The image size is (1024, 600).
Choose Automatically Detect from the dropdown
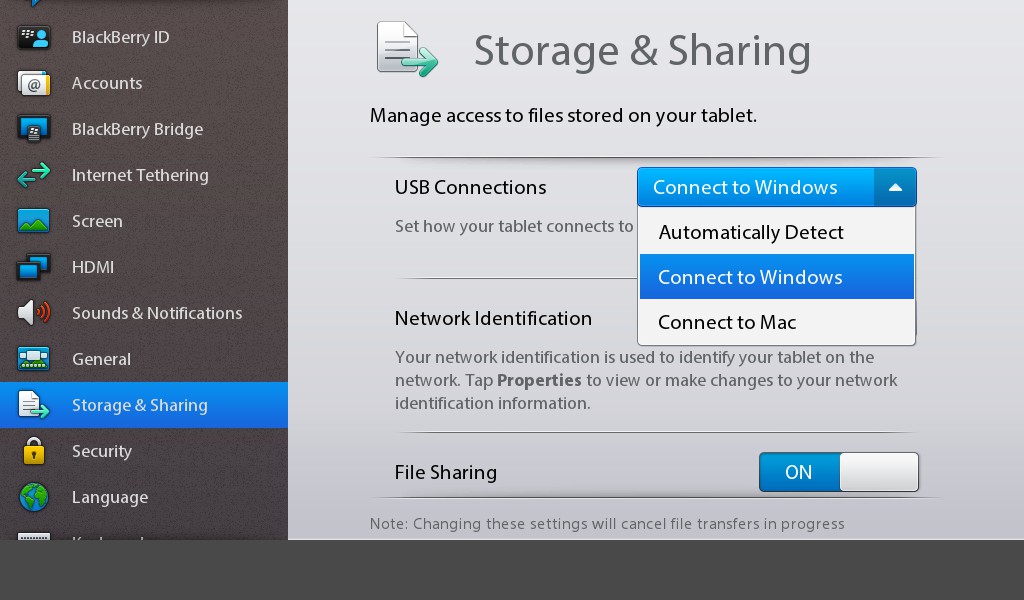pyautogui.click(x=750, y=232)
